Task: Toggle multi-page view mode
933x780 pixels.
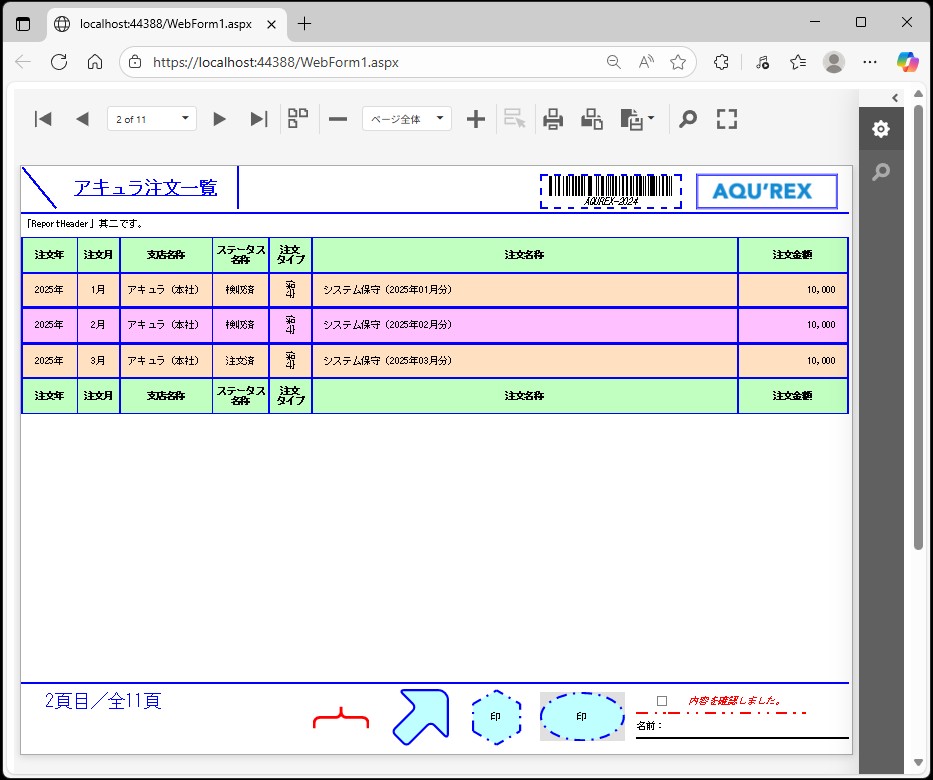Action: pos(298,119)
